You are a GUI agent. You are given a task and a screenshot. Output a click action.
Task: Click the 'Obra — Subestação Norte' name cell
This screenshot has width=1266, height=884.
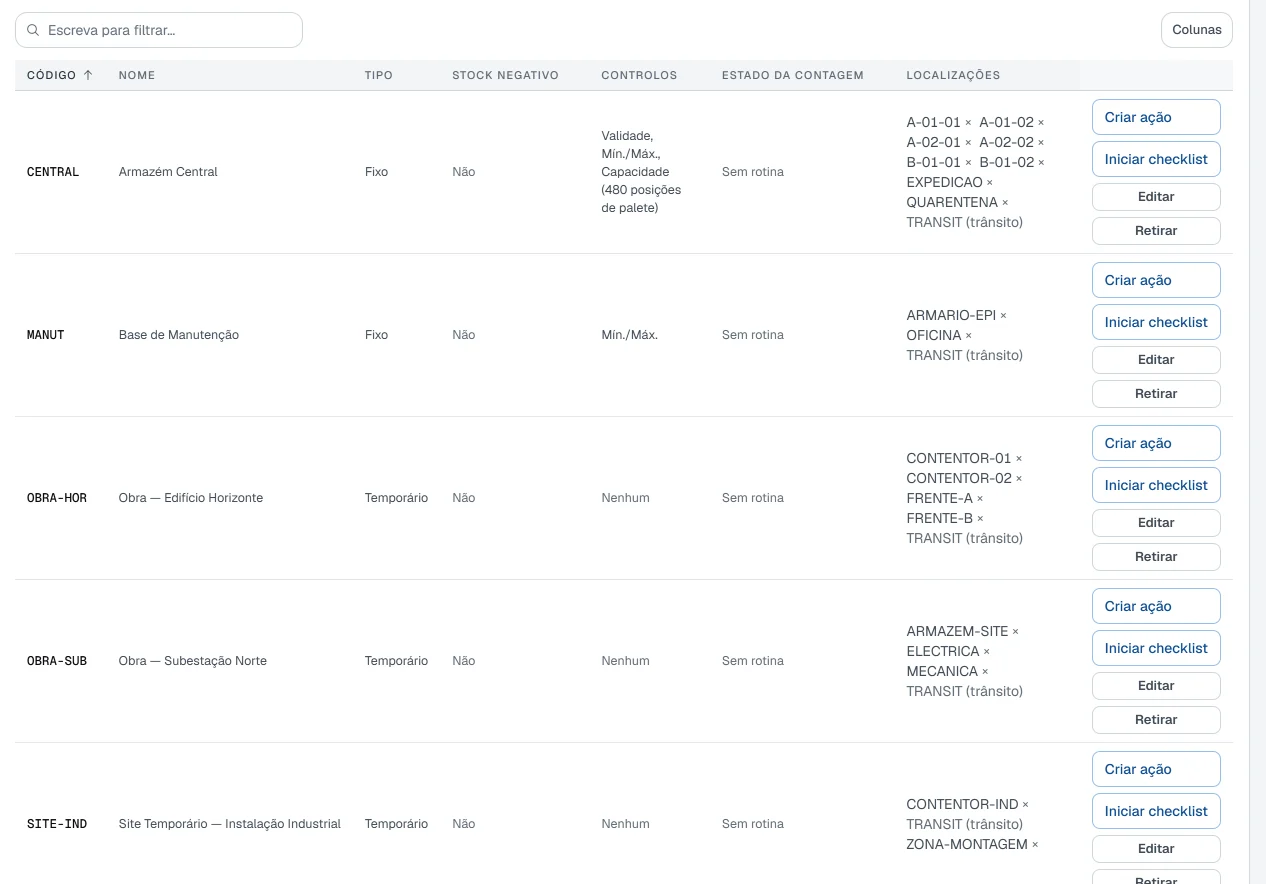193,661
